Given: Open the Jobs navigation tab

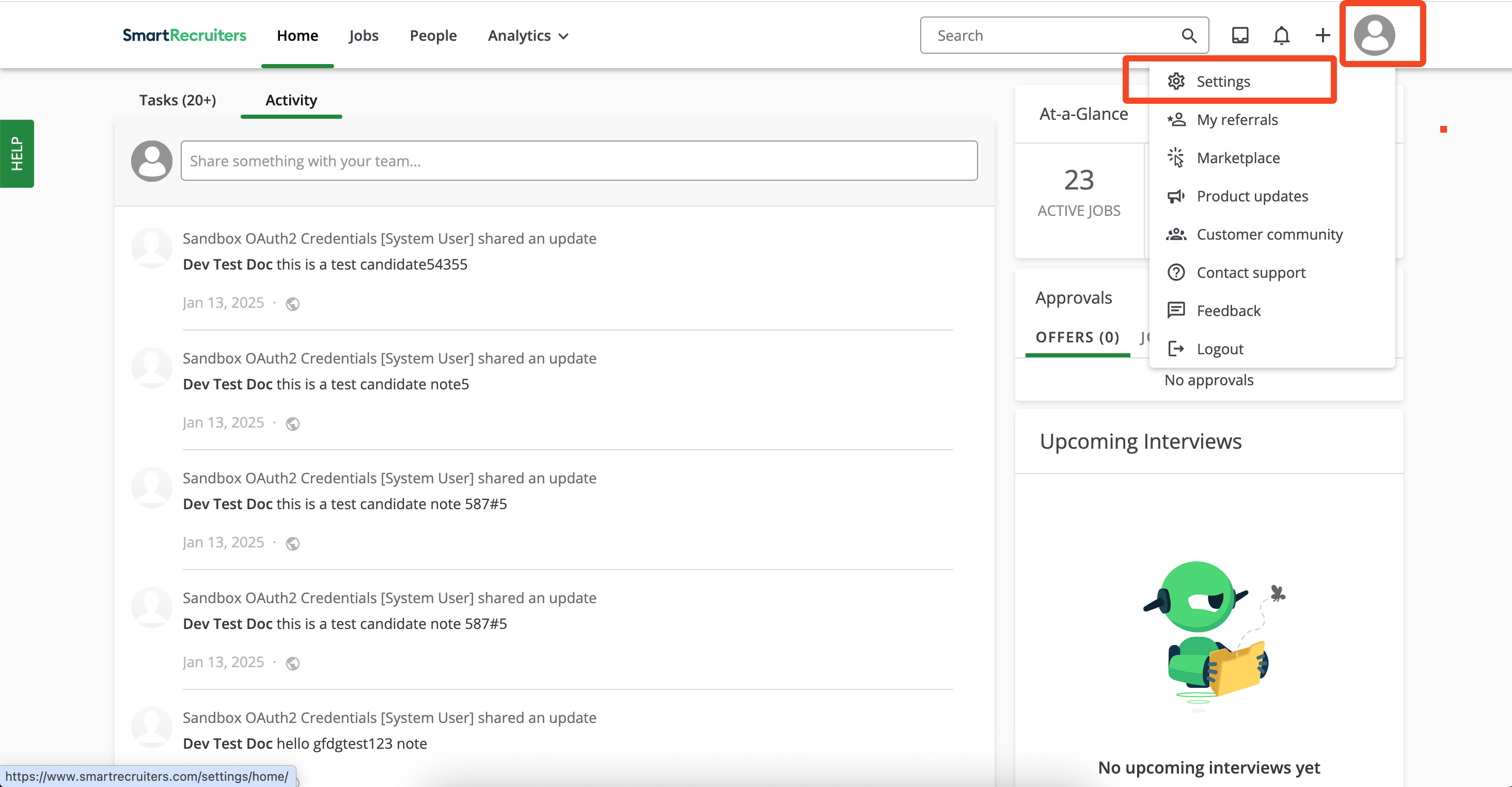Looking at the screenshot, I should [364, 36].
